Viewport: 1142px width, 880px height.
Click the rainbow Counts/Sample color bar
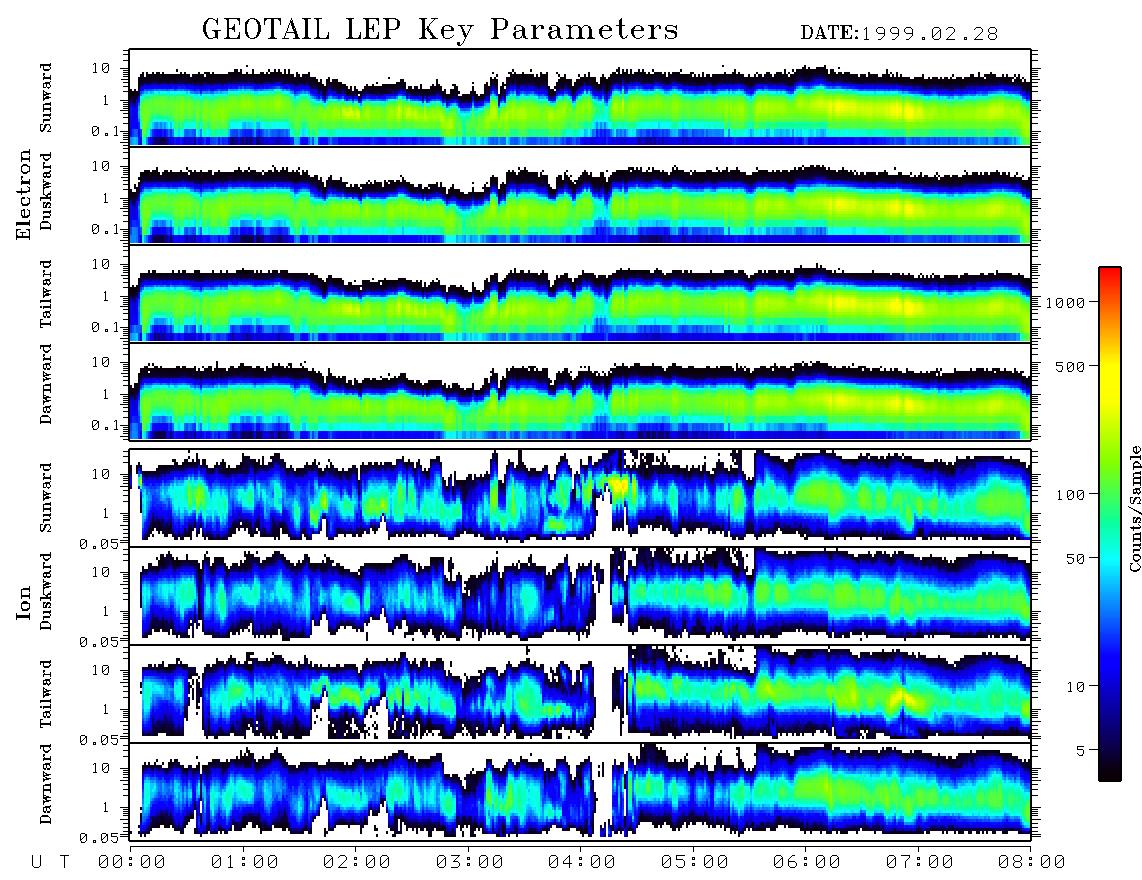[x=1109, y=524]
